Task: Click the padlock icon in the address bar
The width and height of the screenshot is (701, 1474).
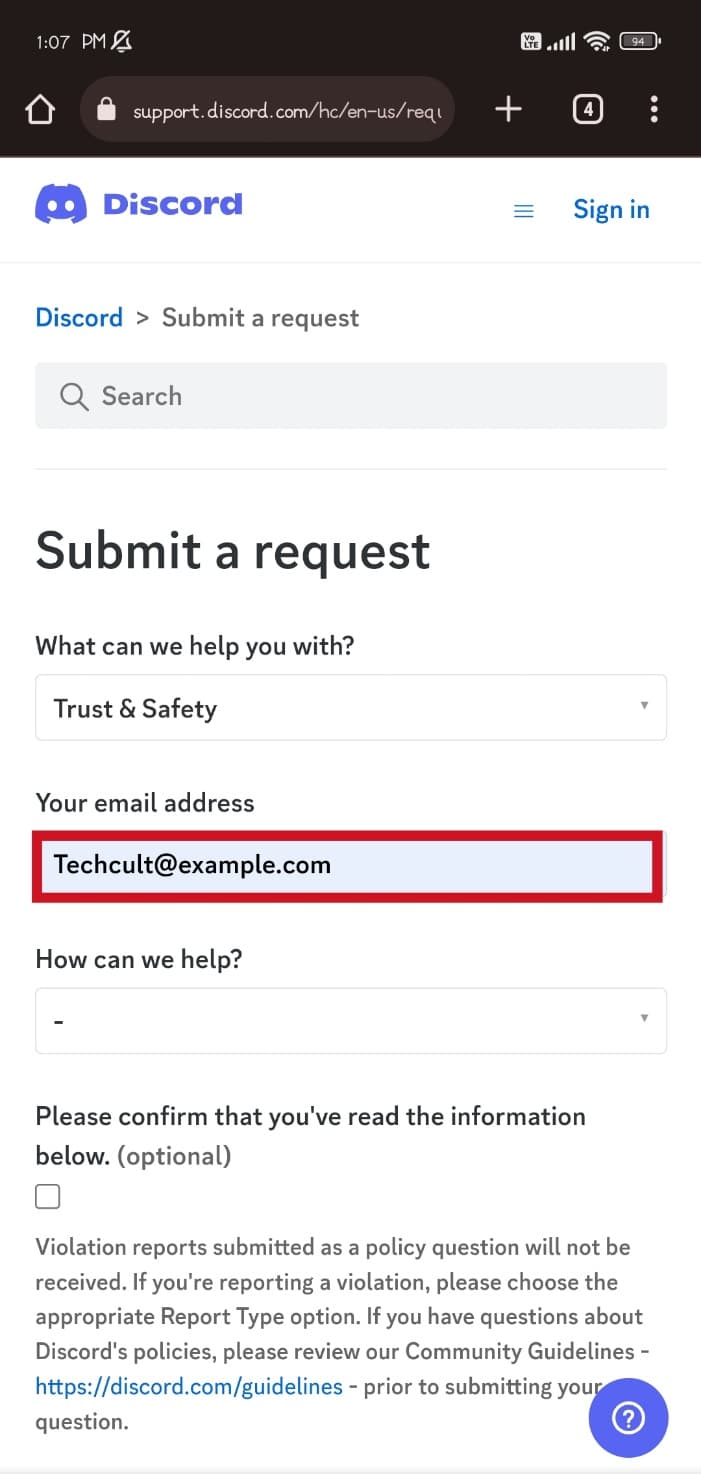Action: click(106, 109)
